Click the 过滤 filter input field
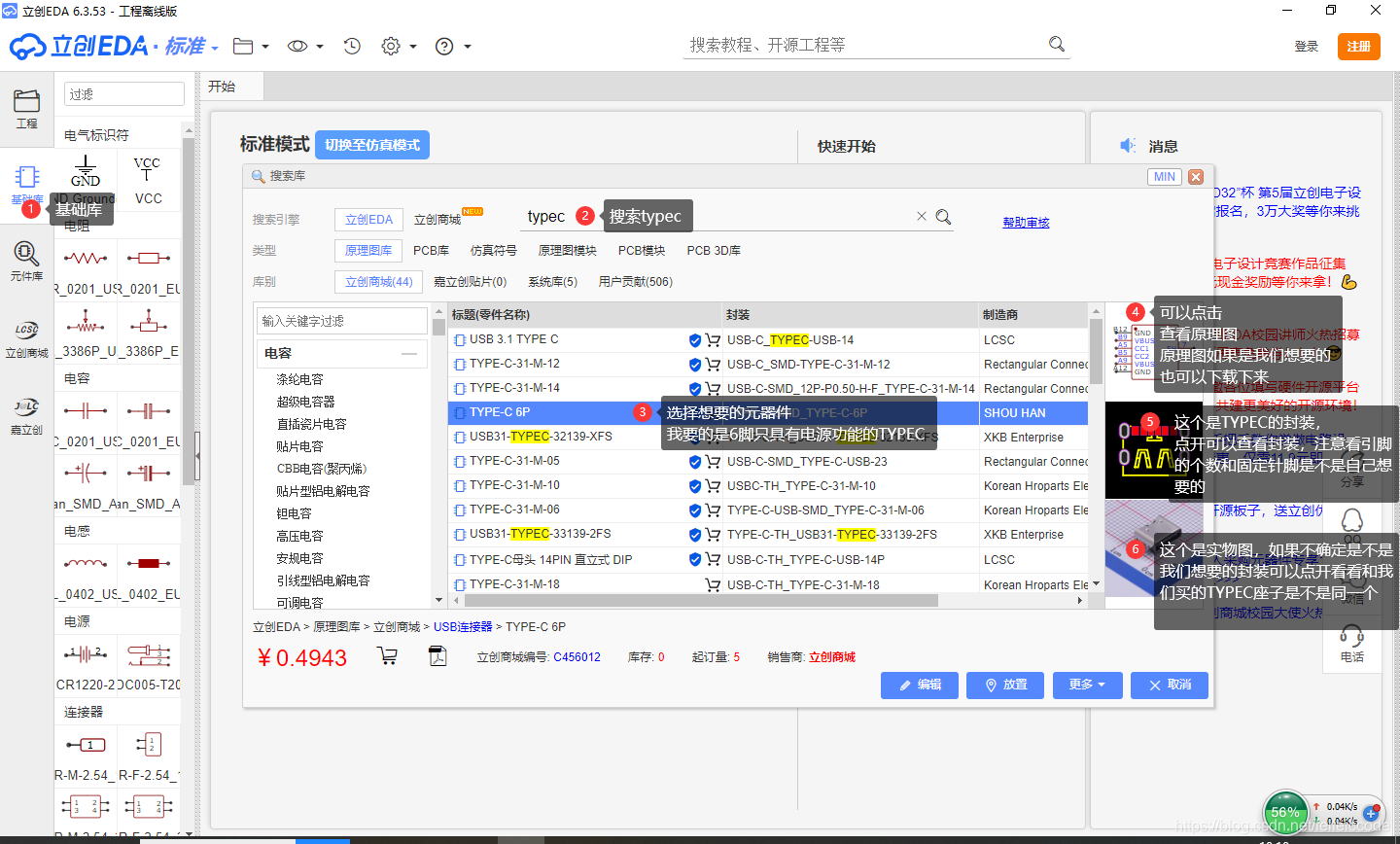 click(123, 93)
